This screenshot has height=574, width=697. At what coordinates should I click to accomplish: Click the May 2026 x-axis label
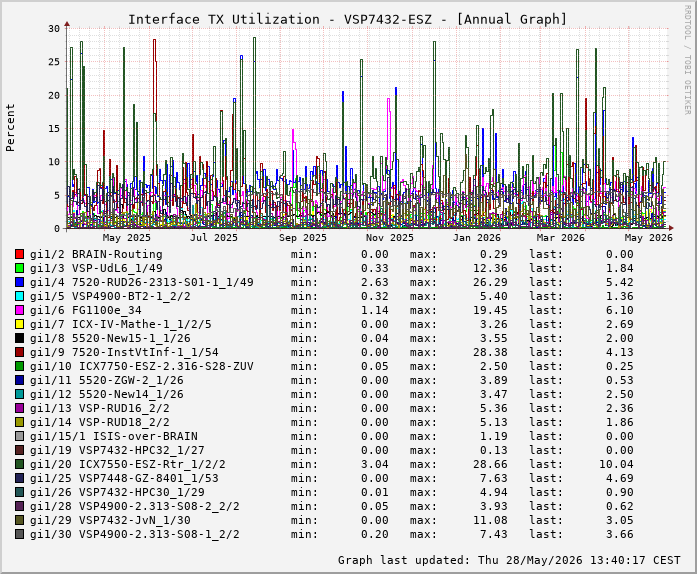(x=649, y=238)
